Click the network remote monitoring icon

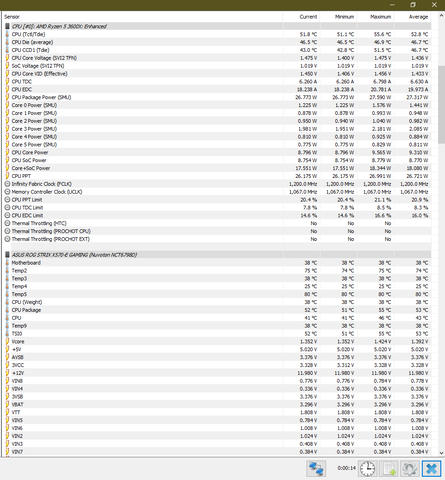tap(316, 468)
